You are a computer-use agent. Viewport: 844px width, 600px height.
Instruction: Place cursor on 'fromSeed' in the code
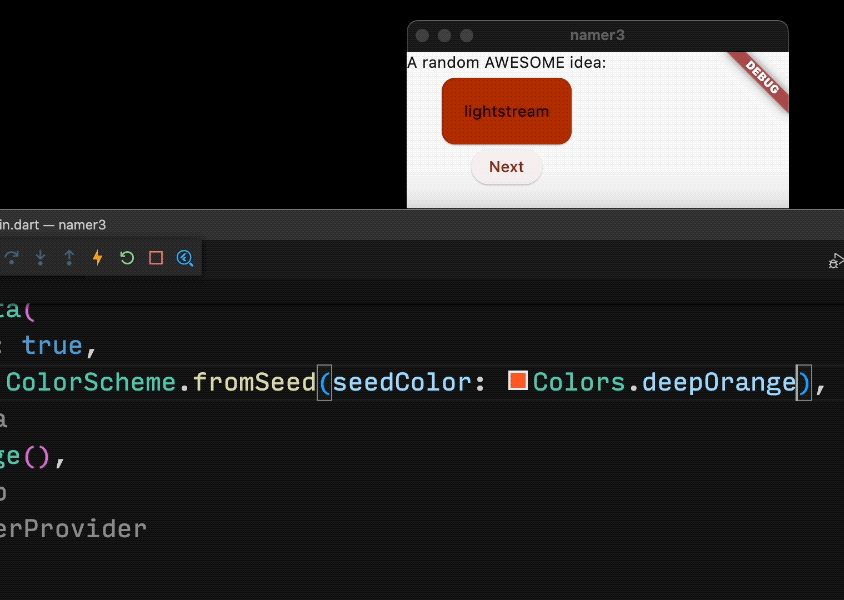coord(254,382)
